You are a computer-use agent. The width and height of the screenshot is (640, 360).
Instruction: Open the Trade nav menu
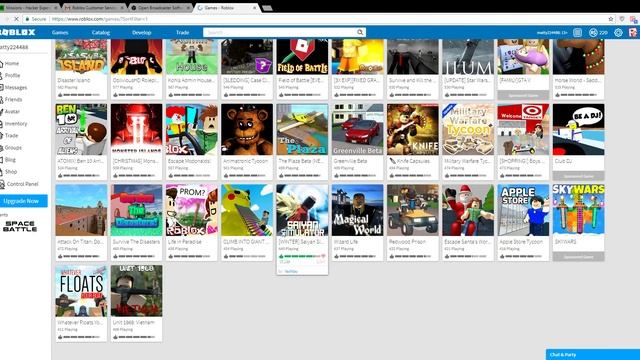[182, 32]
